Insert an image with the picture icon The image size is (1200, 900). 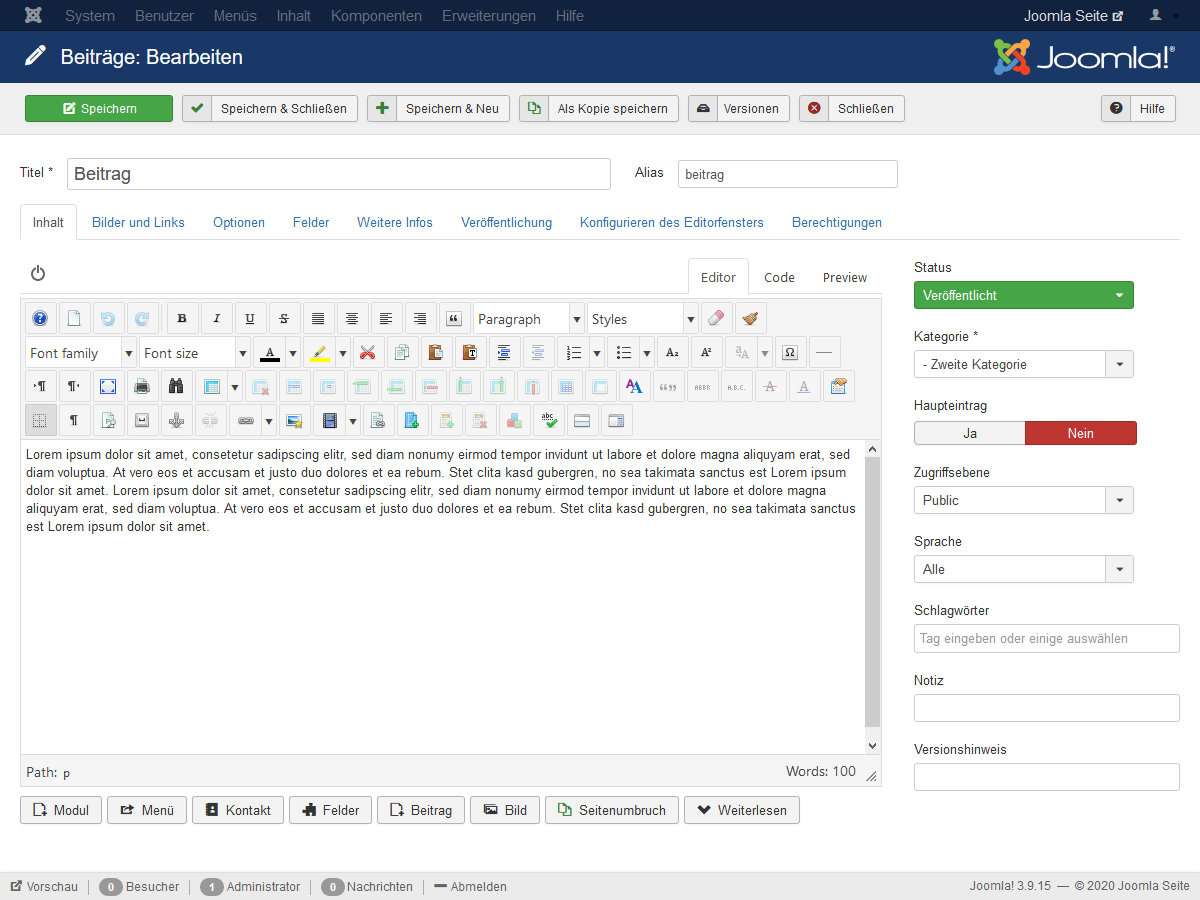294,421
